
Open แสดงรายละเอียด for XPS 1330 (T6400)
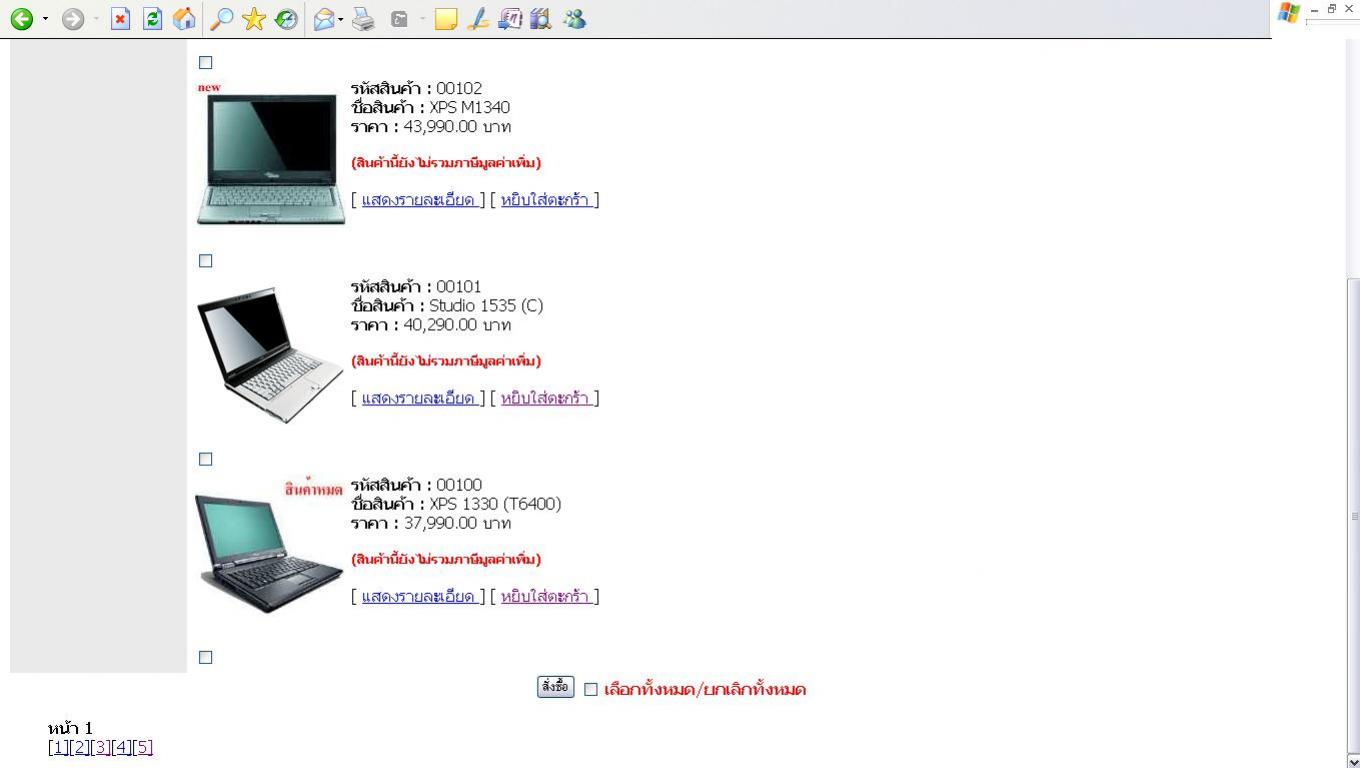[x=418, y=596]
